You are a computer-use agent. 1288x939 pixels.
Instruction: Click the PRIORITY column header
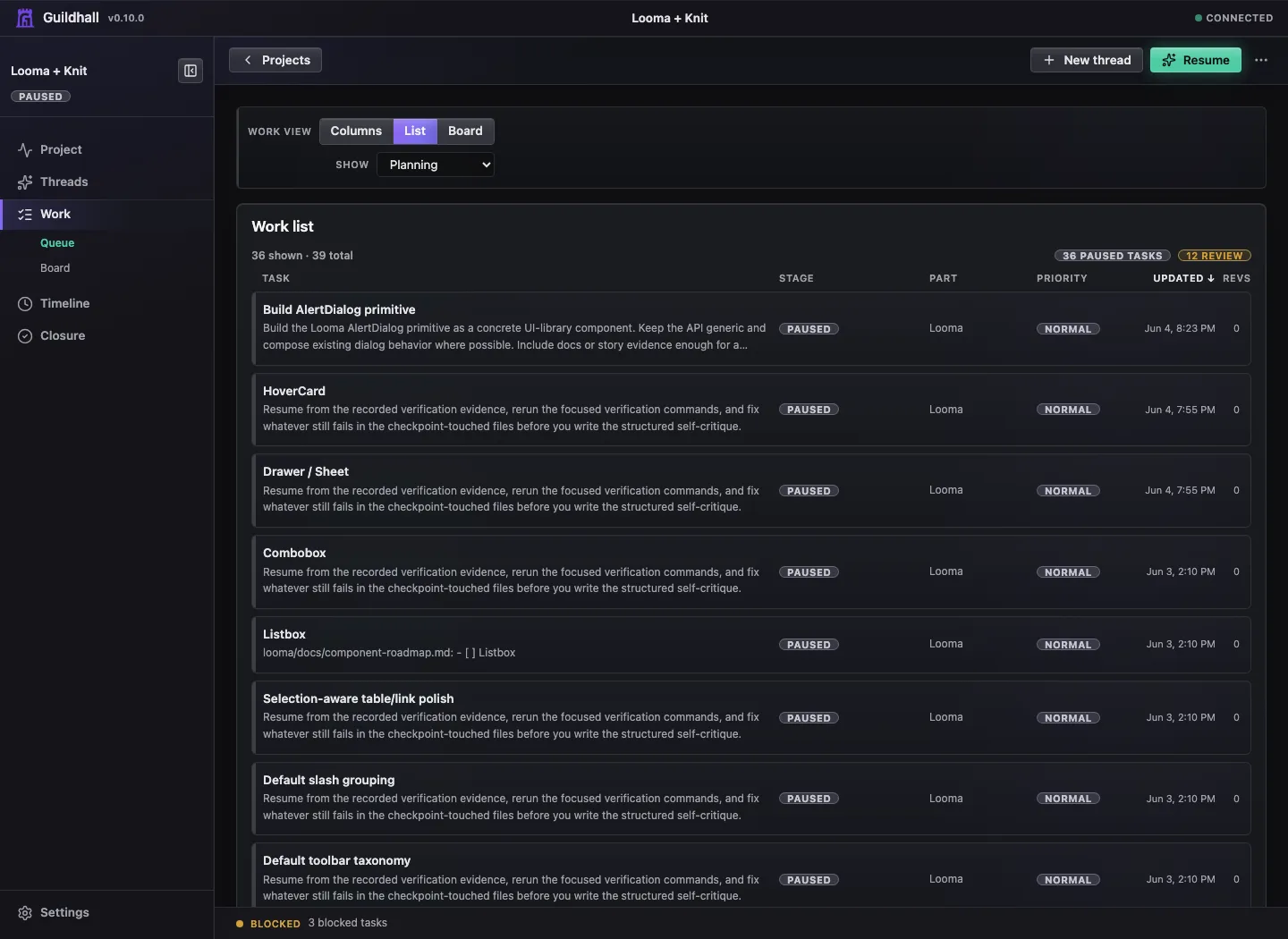(1062, 278)
